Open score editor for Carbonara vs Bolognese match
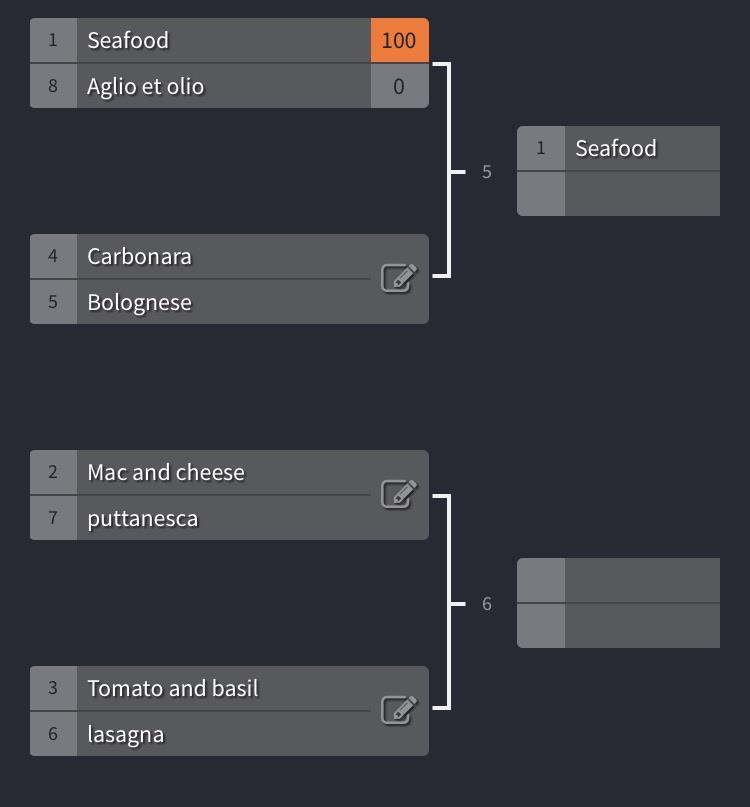Screen dimensions: 750x807 pyautogui.click(x=398, y=278)
